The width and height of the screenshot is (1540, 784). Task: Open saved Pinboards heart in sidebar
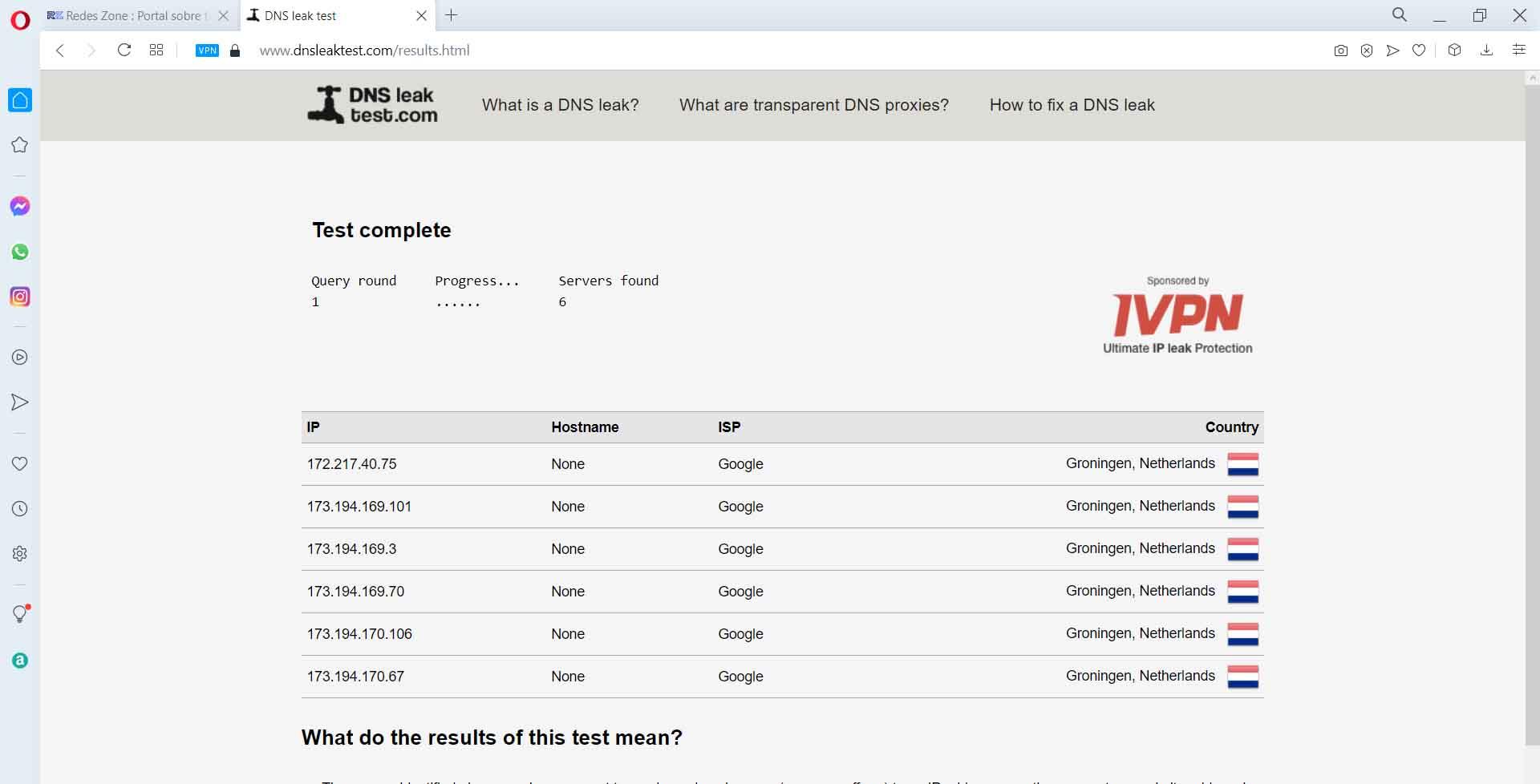tap(20, 463)
